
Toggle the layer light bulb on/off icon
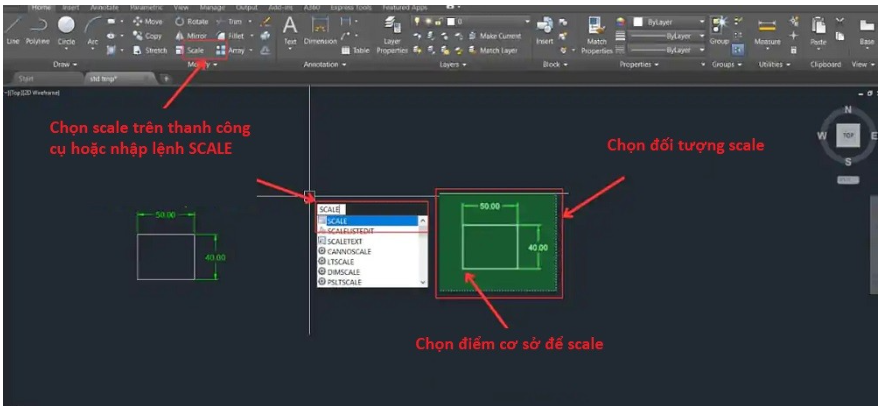[x=416, y=21]
